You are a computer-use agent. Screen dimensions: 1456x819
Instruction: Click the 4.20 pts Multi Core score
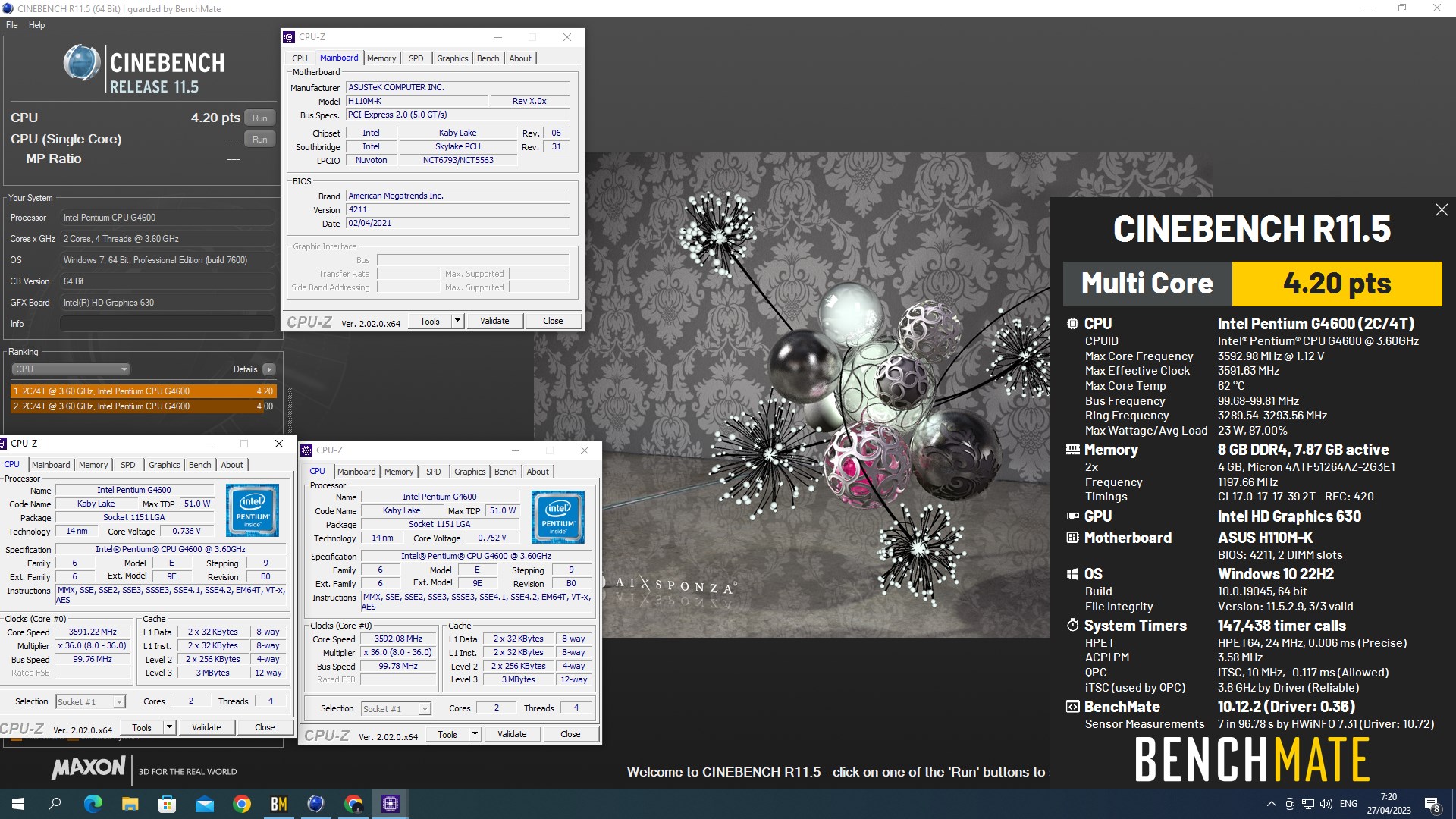[1337, 284]
